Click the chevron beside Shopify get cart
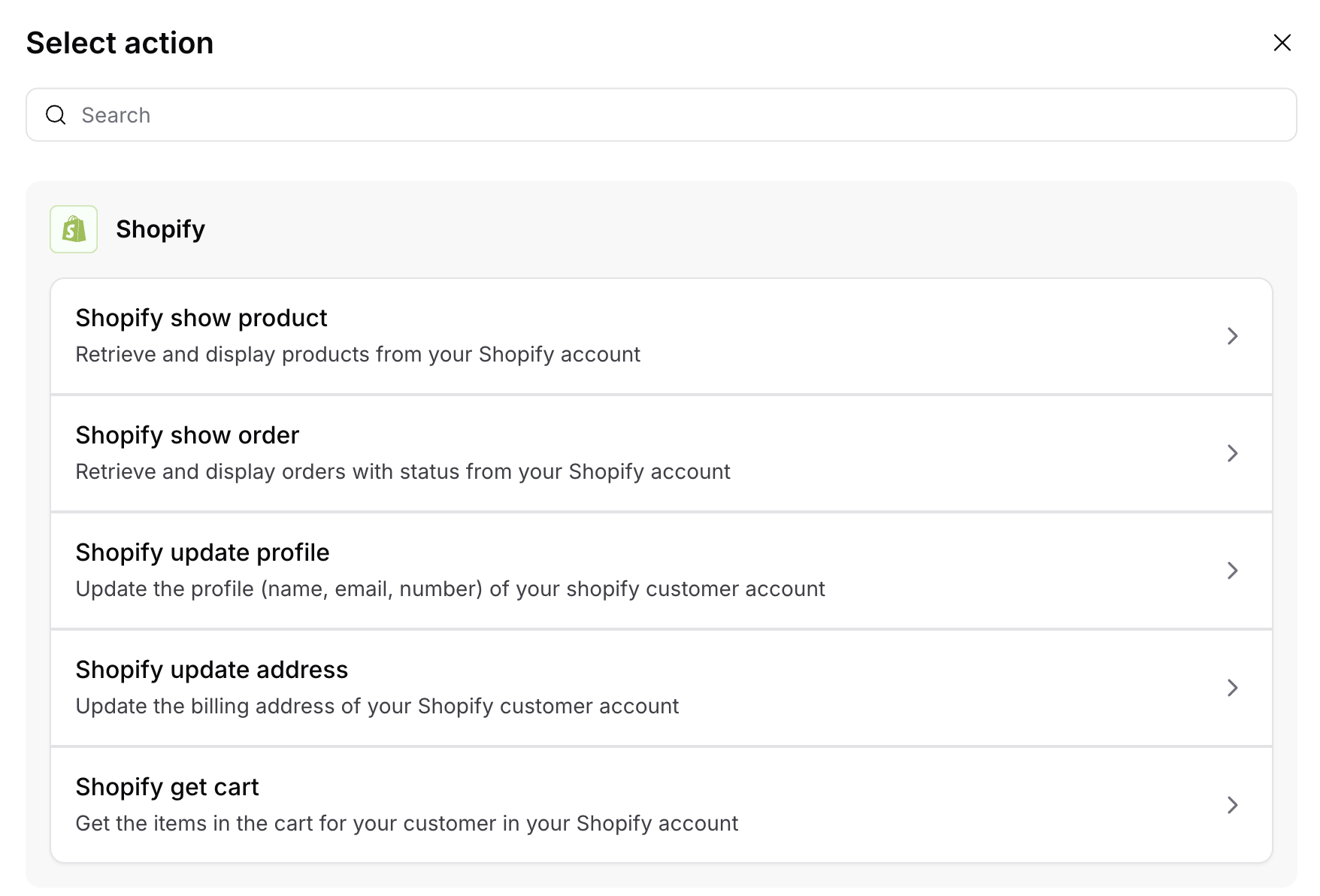 pyautogui.click(x=1232, y=805)
